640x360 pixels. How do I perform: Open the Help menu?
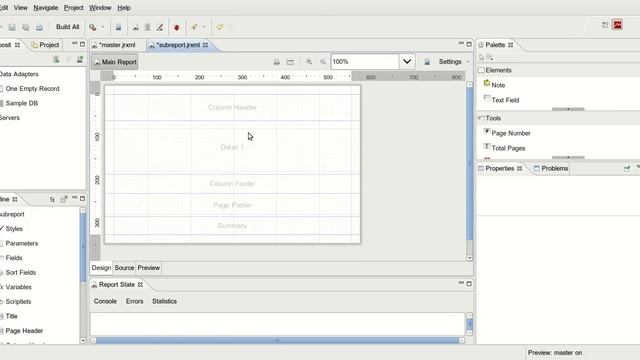(x=124, y=8)
